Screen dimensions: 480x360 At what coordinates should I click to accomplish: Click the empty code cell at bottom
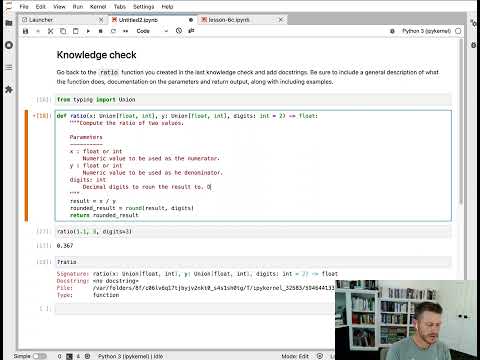[x=195, y=309]
